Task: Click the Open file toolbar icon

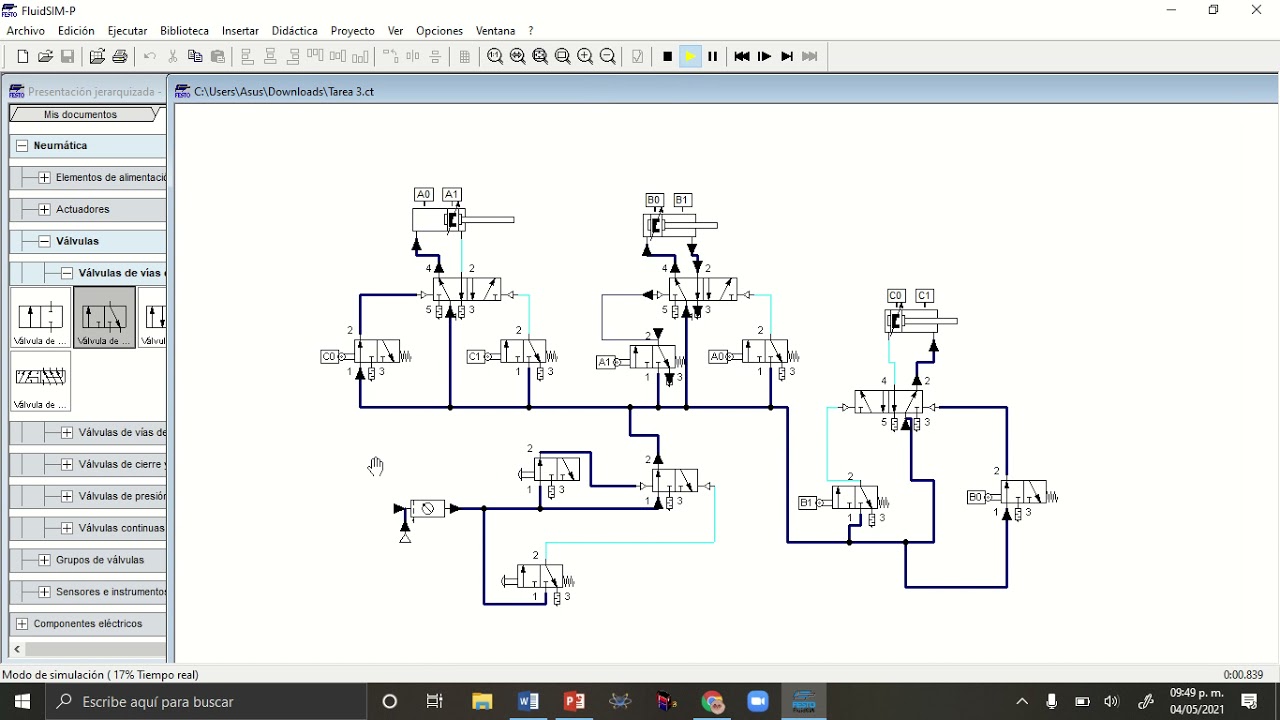Action: 45,57
